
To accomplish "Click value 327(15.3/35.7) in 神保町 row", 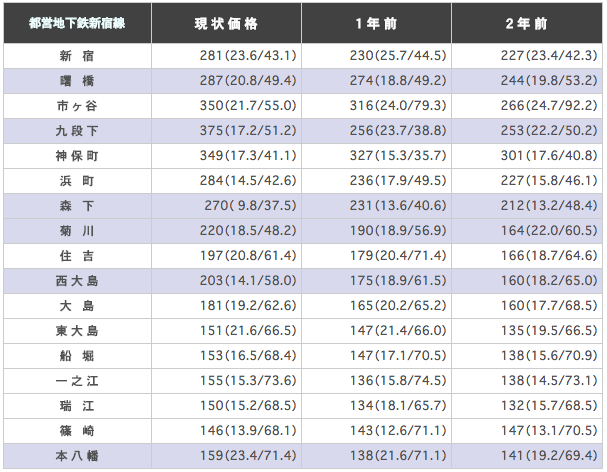I will pos(398,156).
